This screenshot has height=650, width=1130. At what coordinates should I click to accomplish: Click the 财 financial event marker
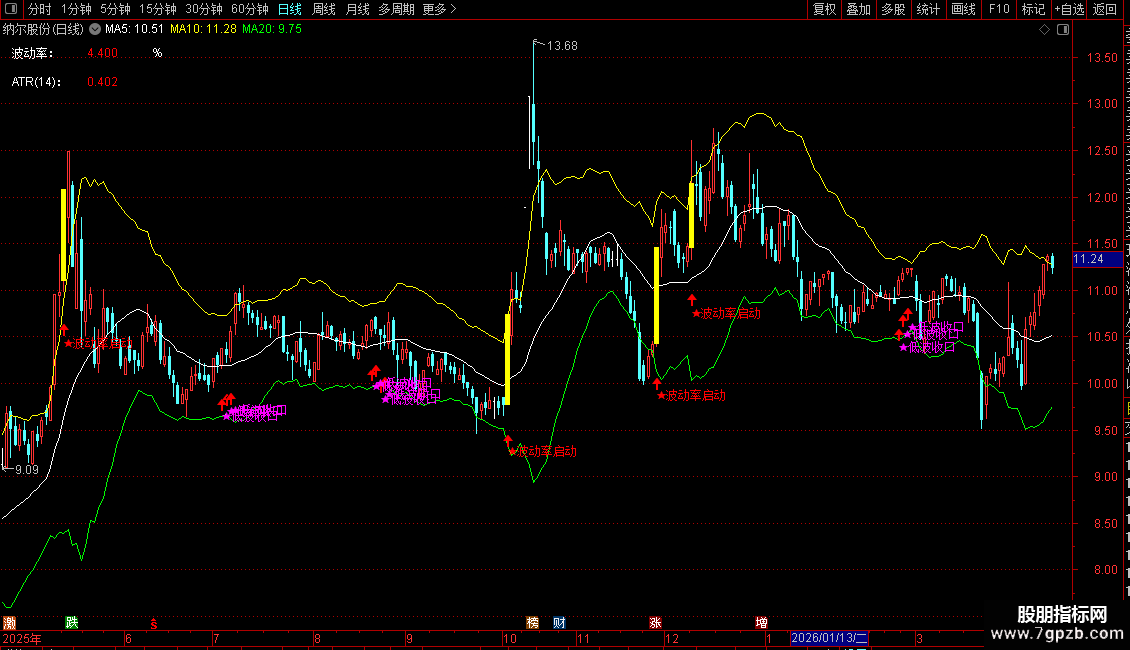[559, 623]
